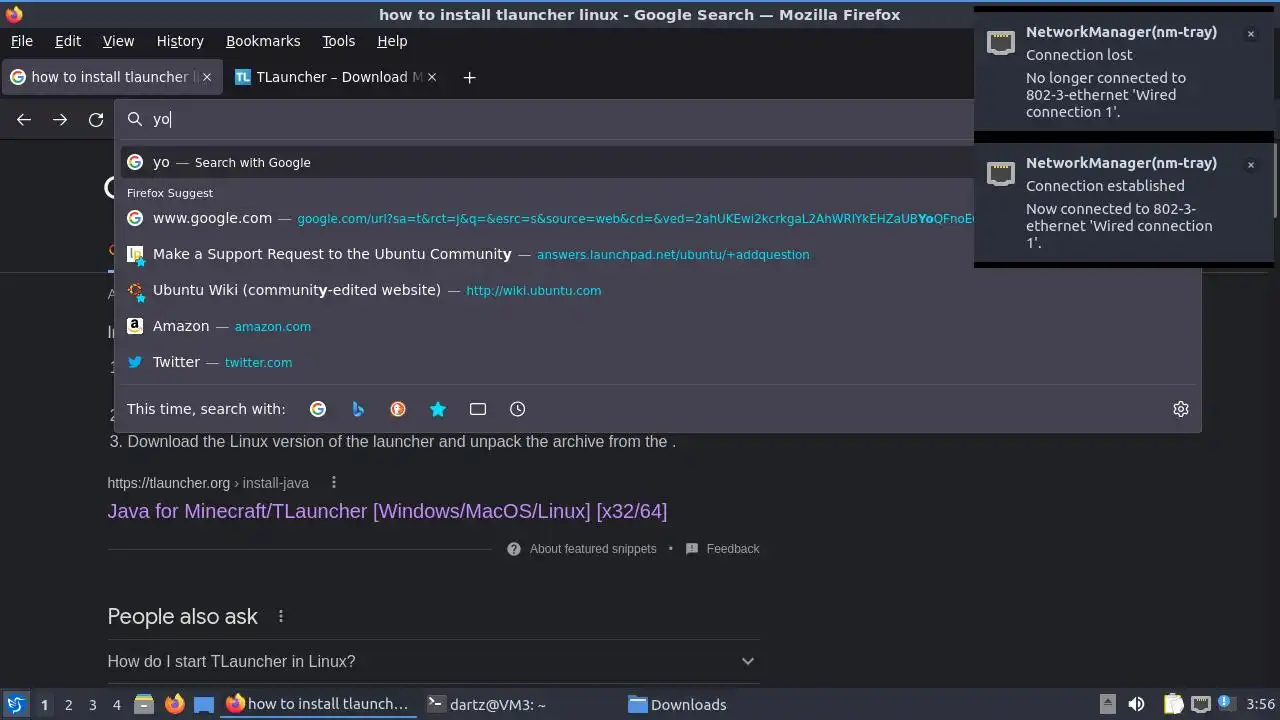Click the About featured snippets link
The height and width of the screenshot is (720, 1280).
(593, 549)
